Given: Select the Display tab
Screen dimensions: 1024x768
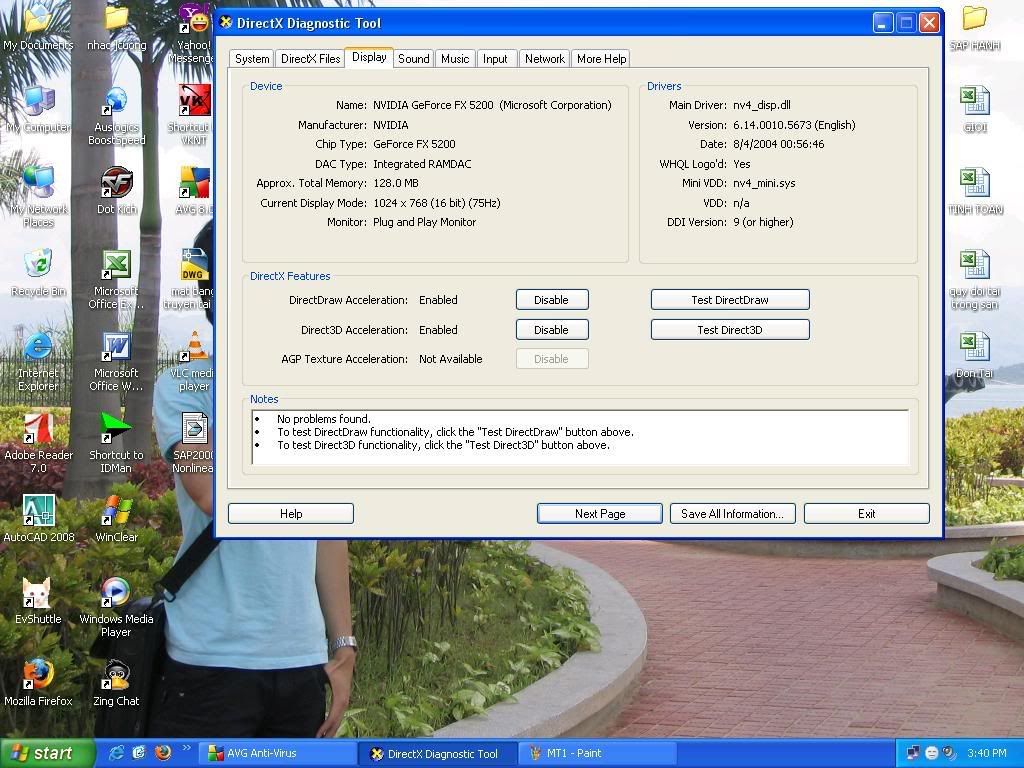Looking at the screenshot, I should coord(369,57).
